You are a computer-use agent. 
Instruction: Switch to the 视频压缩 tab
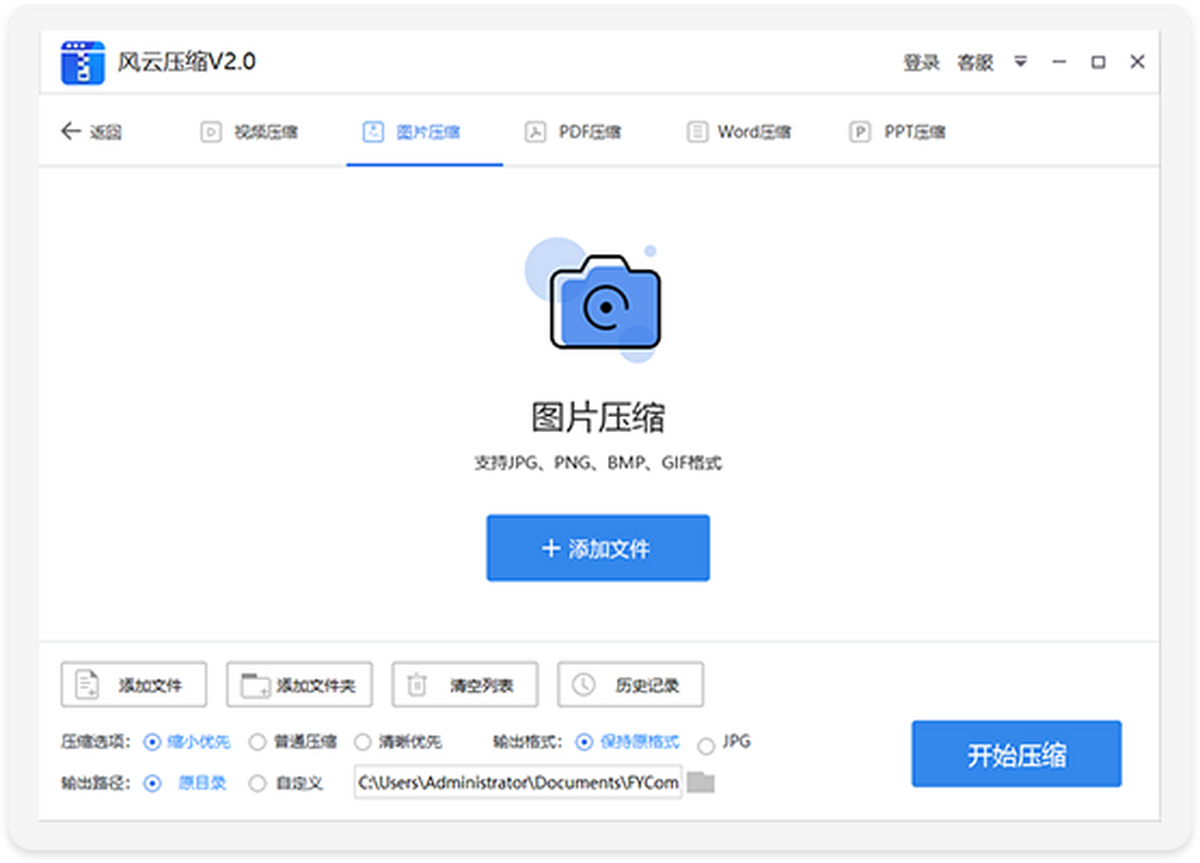coord(250,132)
